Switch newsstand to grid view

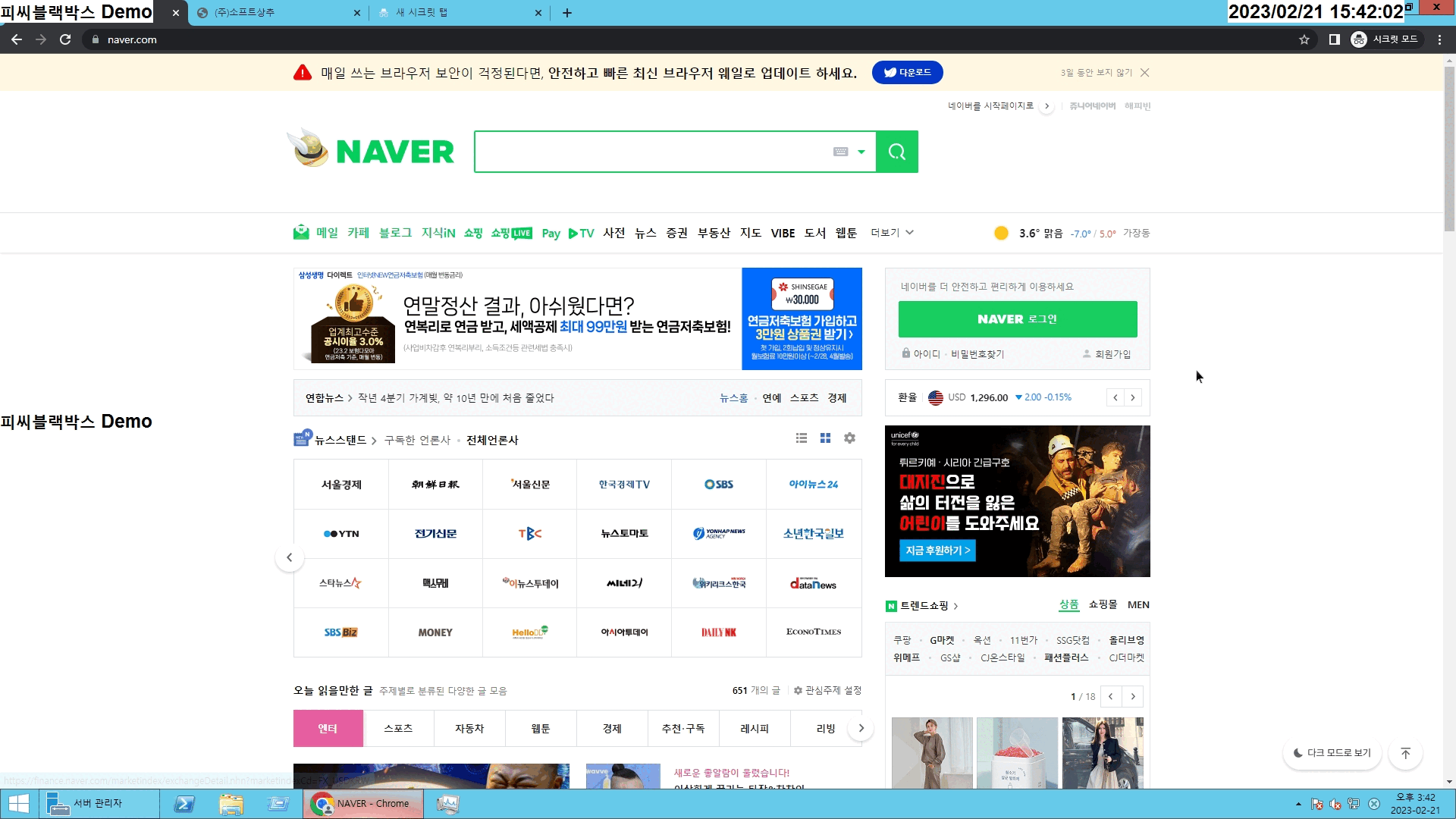pos(825,438)
